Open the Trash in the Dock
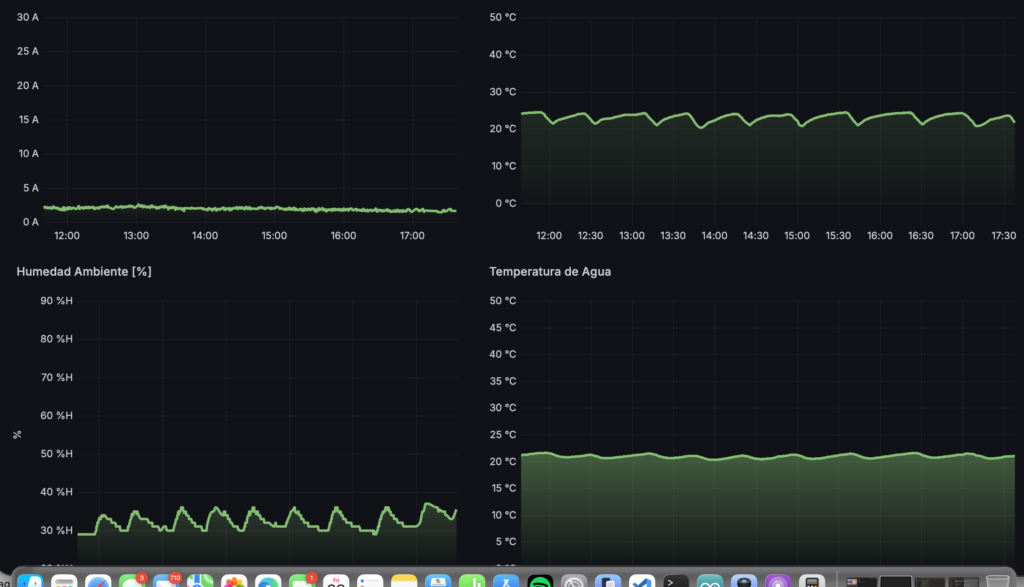The height and width of the screenshot is (587, 1024). pos(997,580)
